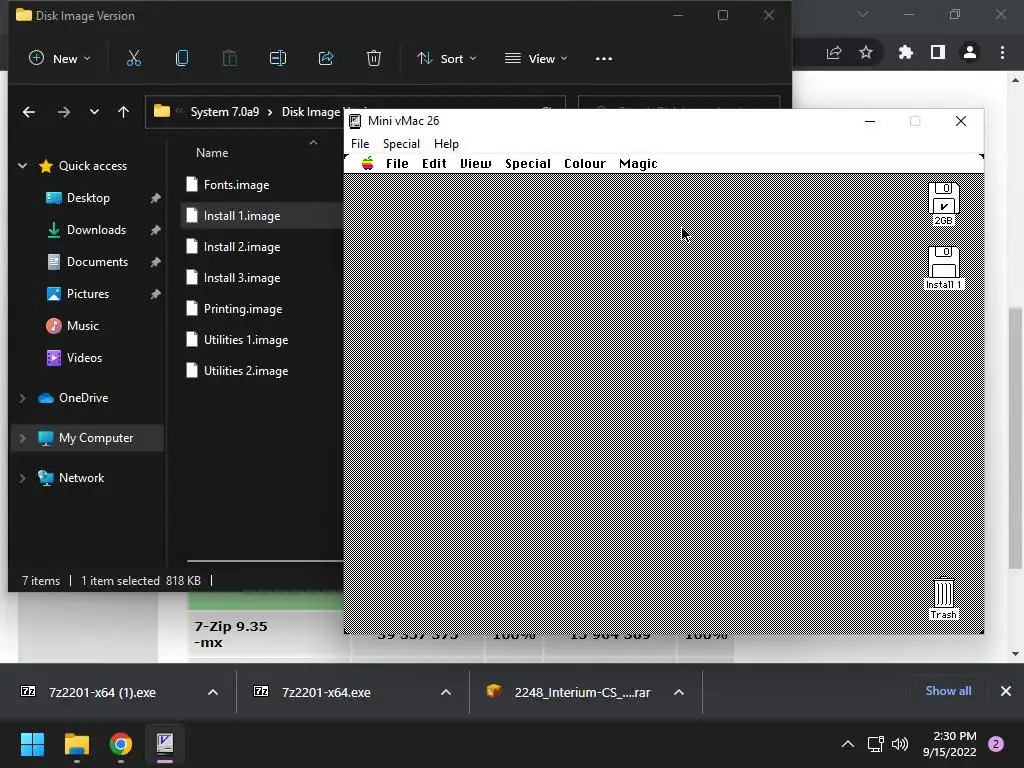Open the View dropdown in File Explorer
1024x768 pixels.
[536, 58]
